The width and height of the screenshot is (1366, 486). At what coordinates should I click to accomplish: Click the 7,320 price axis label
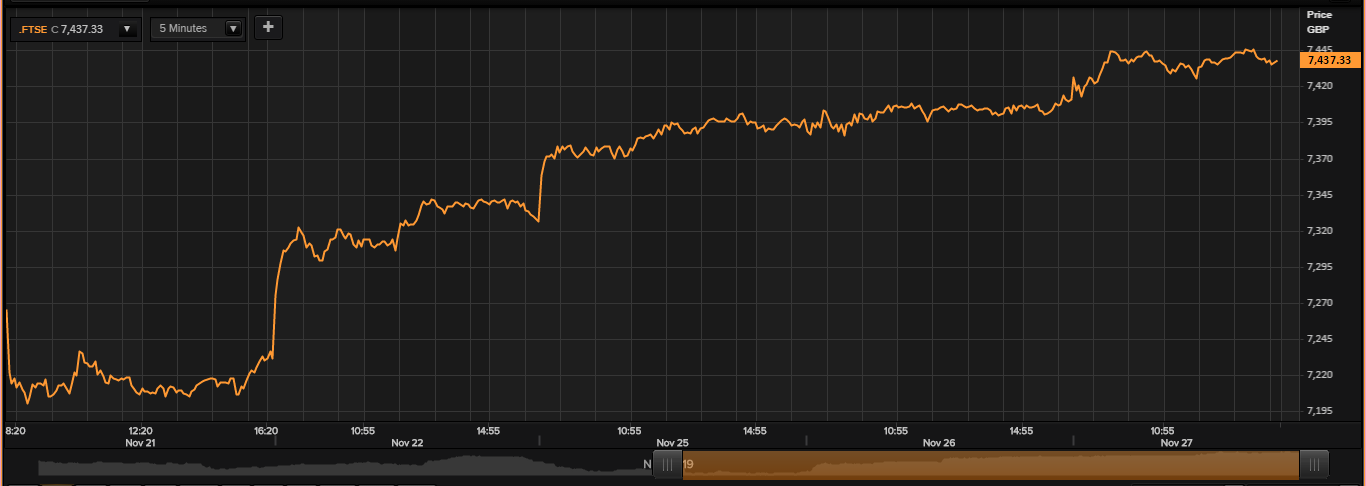(x=1319, y=230)
